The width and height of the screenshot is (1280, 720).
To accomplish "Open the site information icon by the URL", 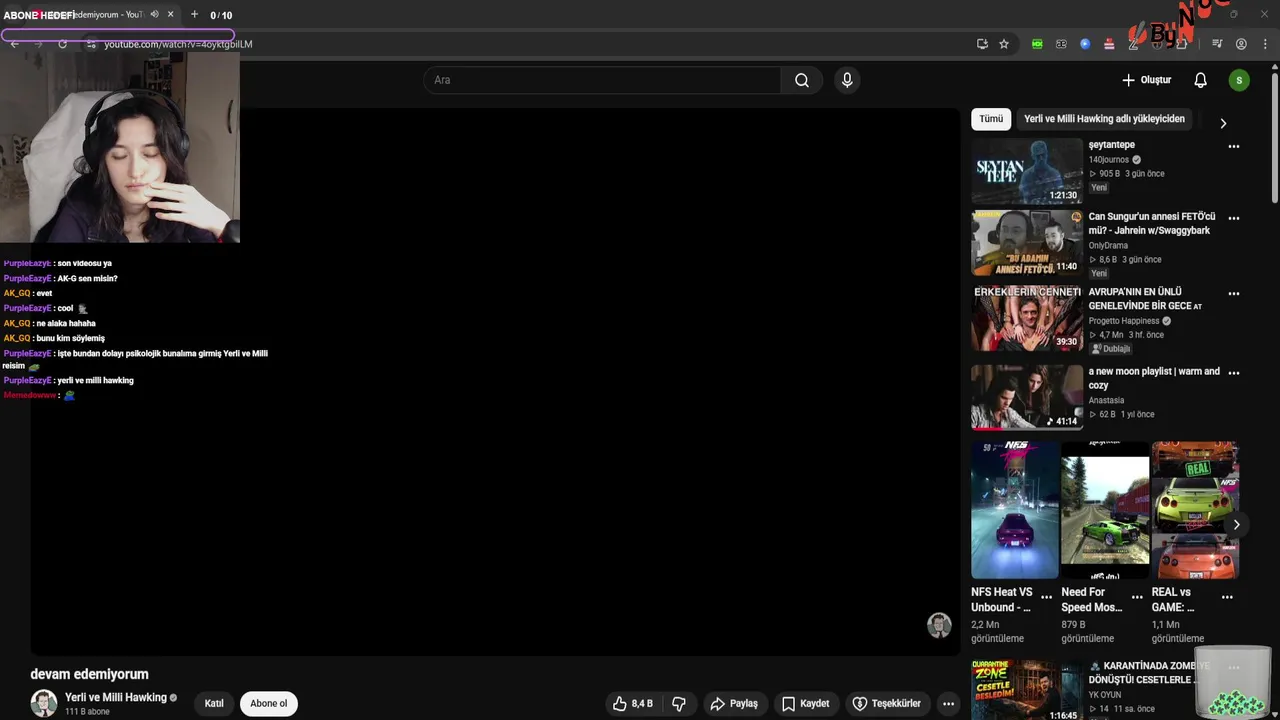I will tap(91, 44).
